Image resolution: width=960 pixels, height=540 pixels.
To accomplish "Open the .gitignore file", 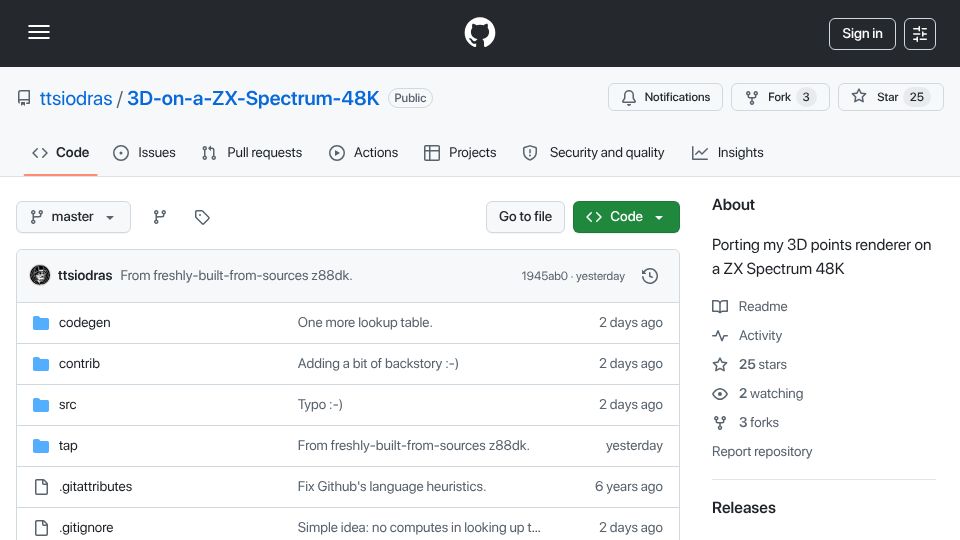I will 86,528.
